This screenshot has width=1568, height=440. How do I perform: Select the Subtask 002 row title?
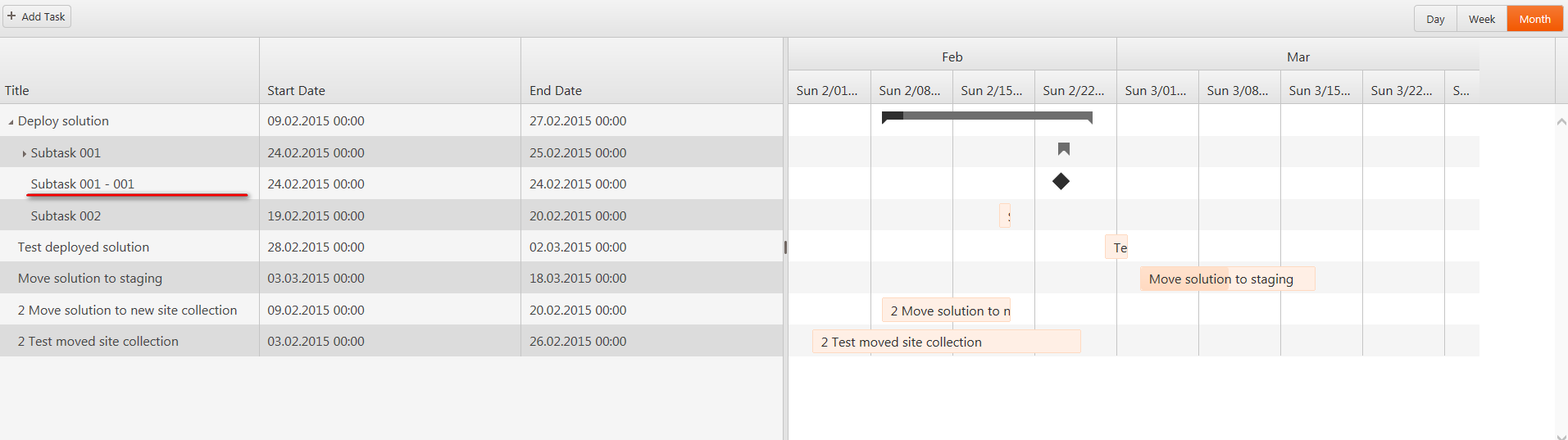[x=66, y=215]
